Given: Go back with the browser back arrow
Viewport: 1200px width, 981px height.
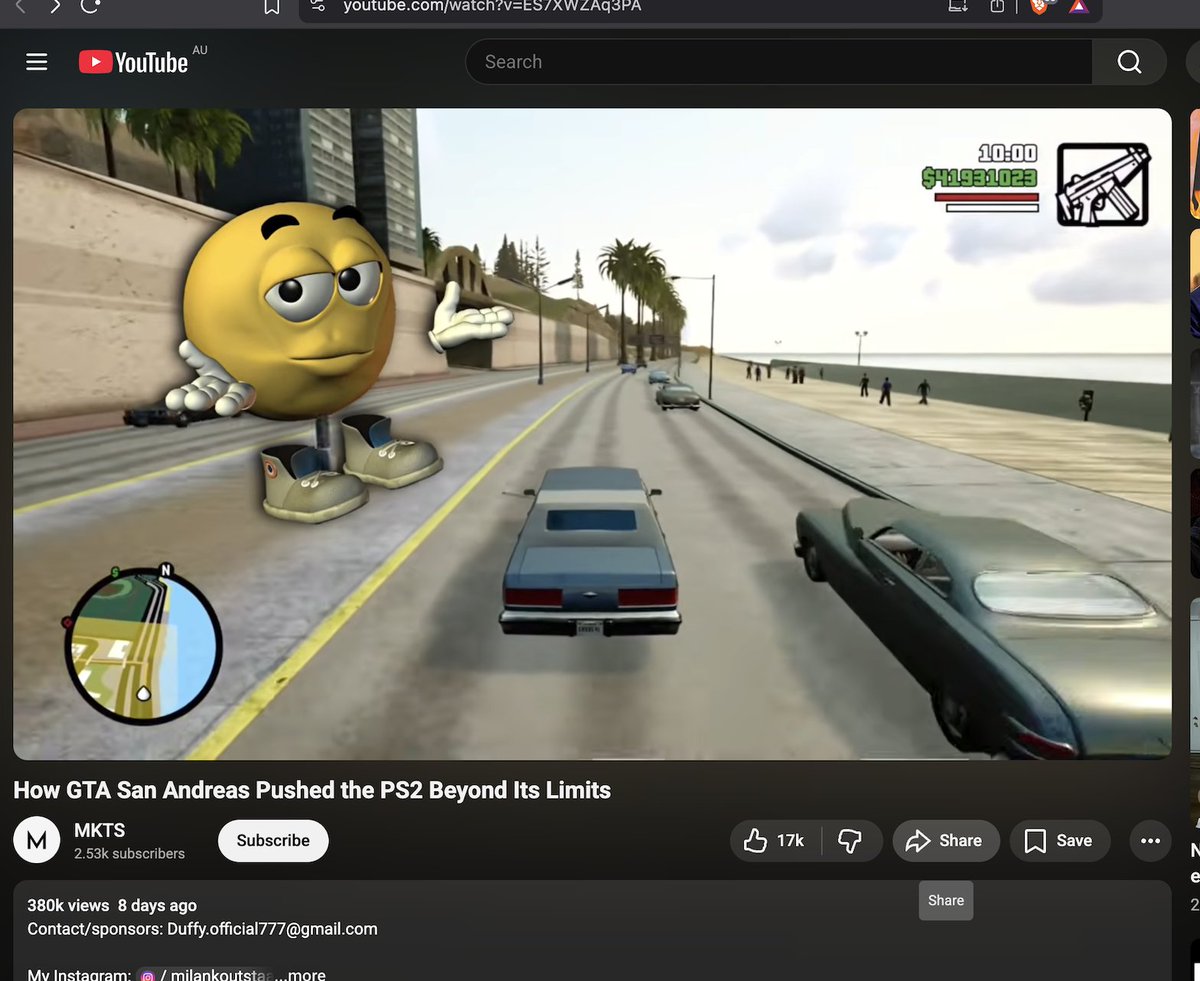Looking at the screenshot, I should (x=19, y=7).
